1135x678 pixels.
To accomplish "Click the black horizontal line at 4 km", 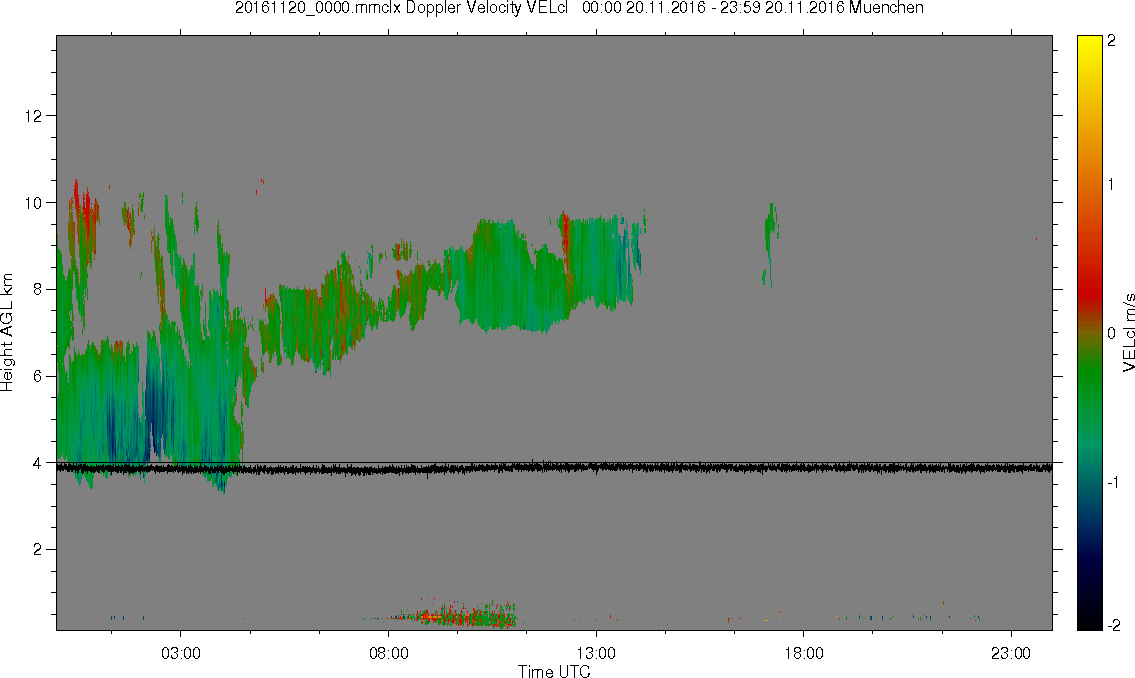I will 554,462.
